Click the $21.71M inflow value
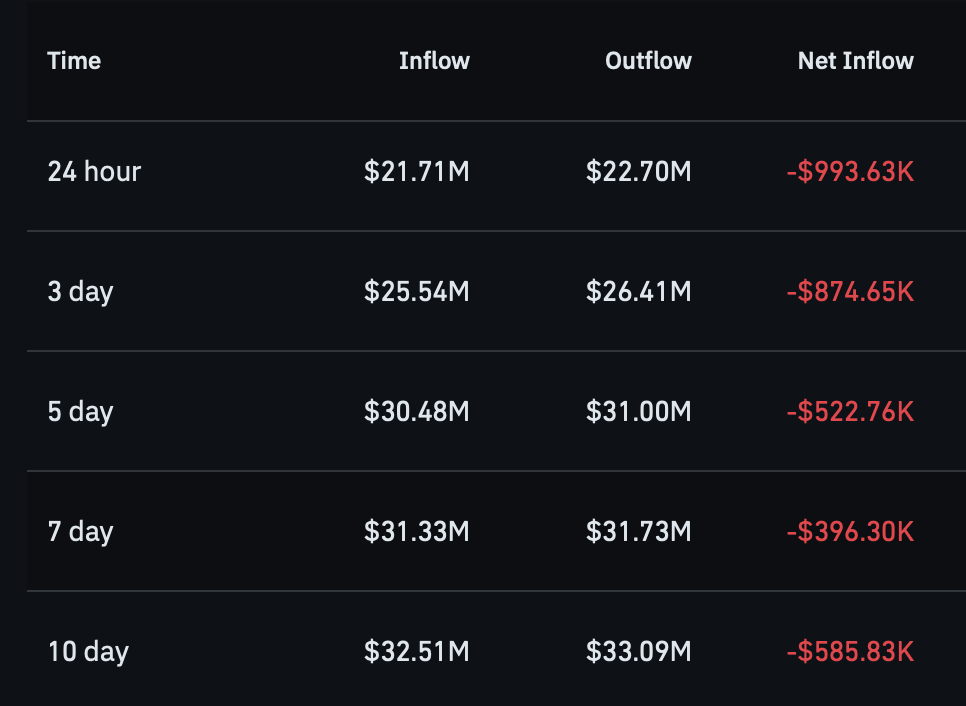 point(416,171)
